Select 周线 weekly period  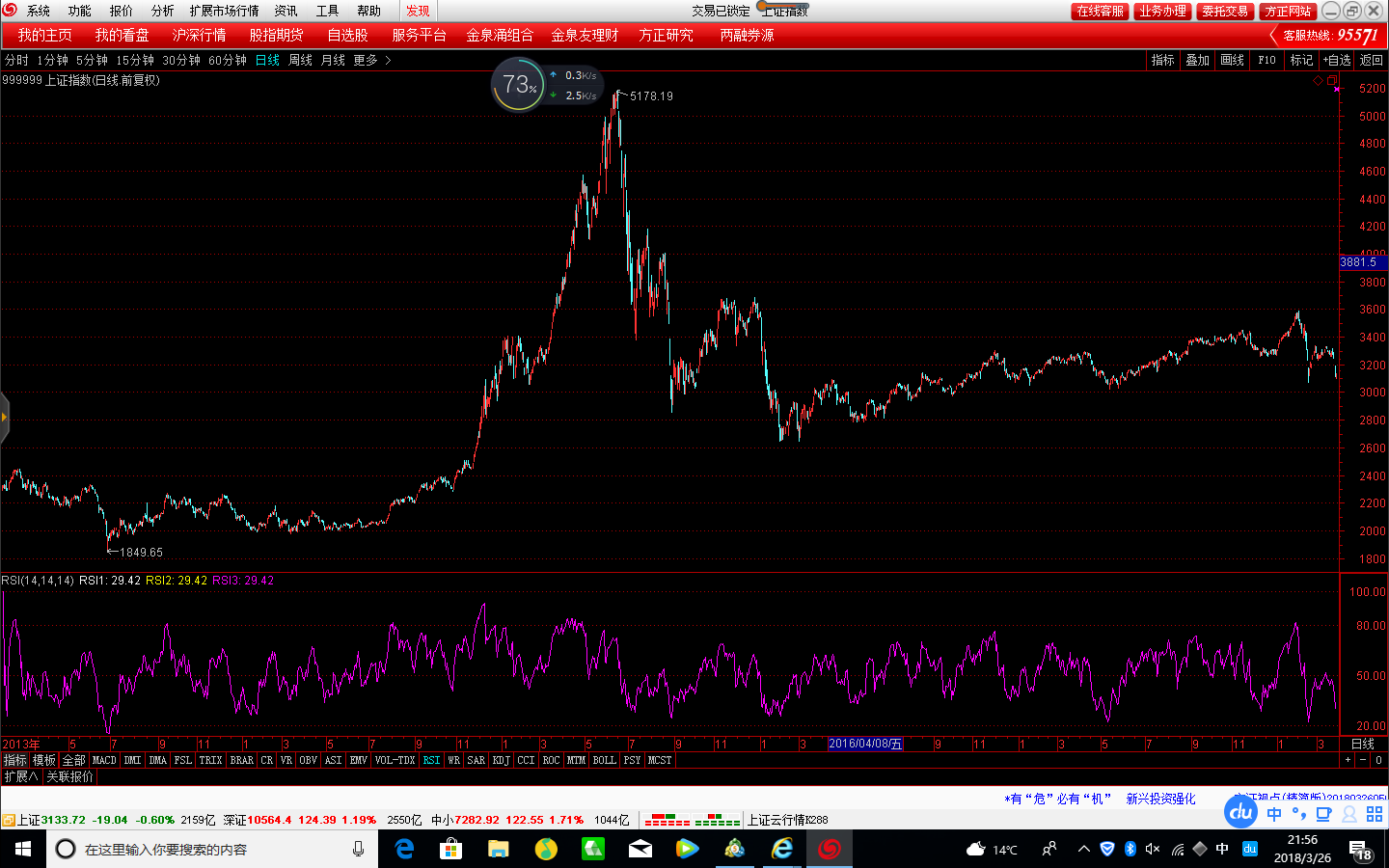click(301, 60)
